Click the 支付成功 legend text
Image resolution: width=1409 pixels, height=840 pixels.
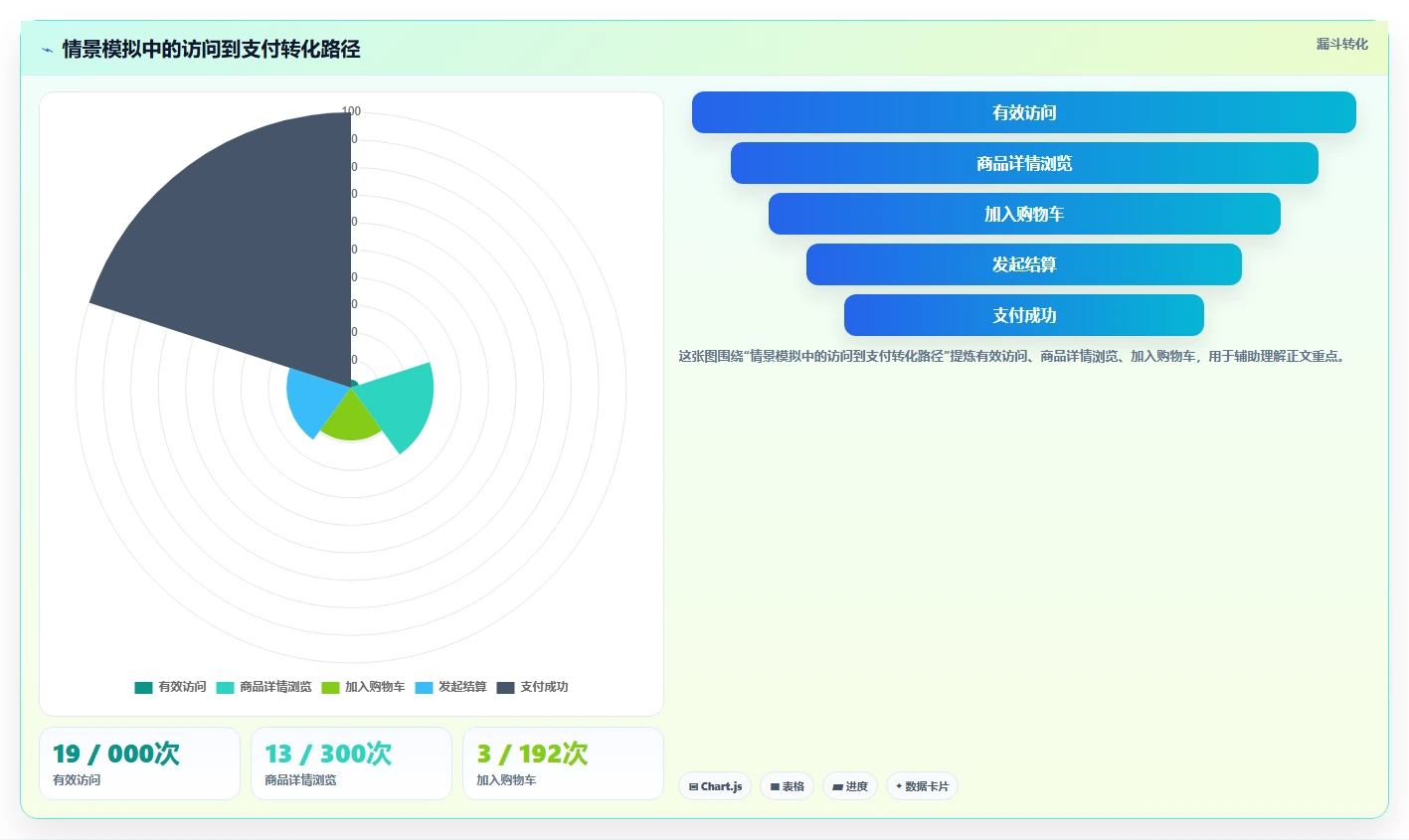544,687
